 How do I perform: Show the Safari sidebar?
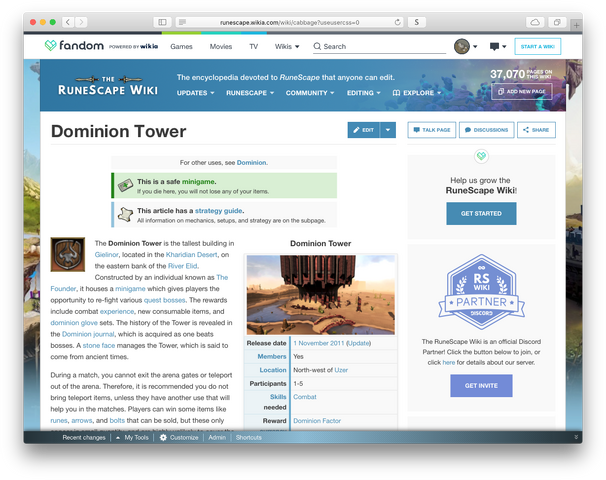tap(162, 22)
